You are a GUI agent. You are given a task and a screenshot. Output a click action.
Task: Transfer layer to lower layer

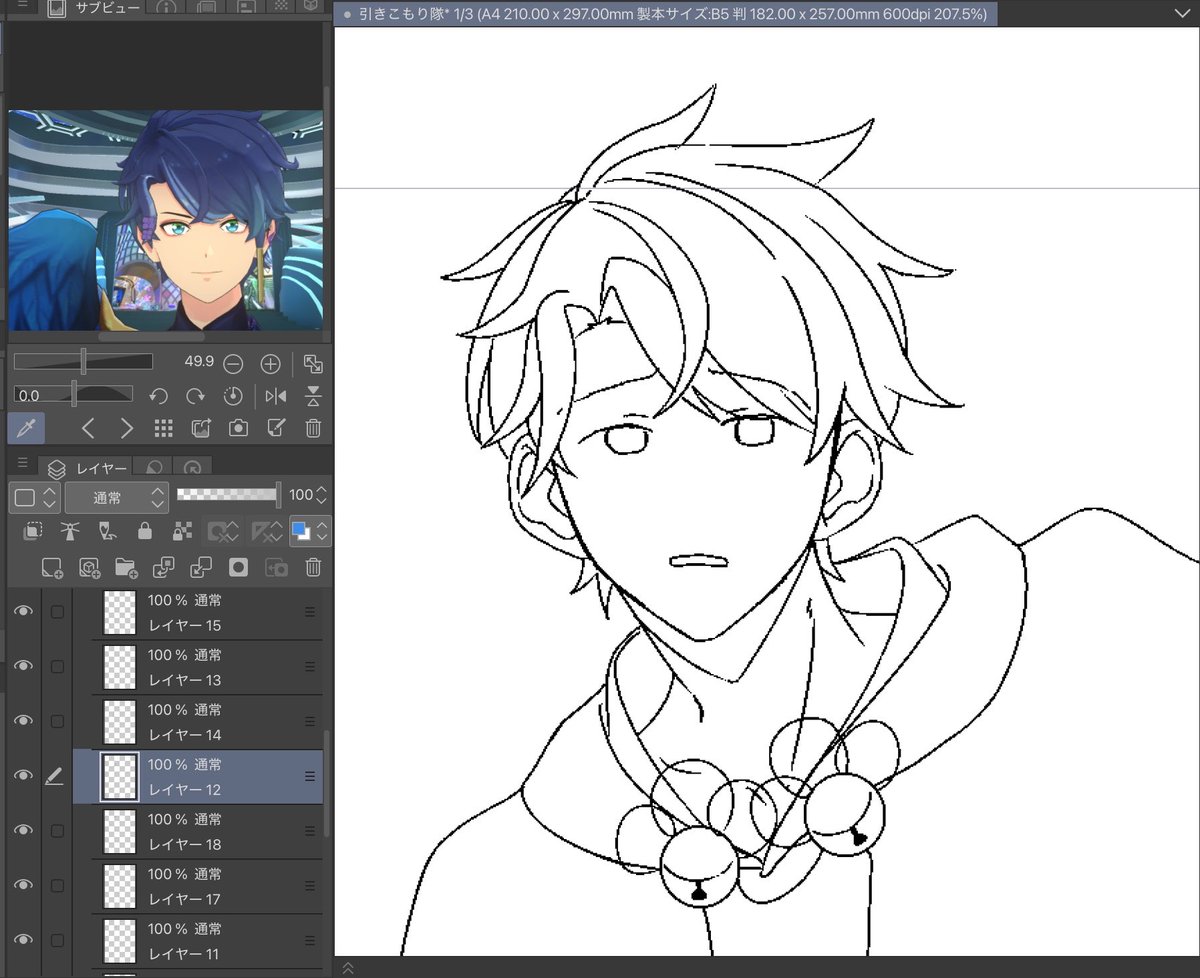pyautogui.click(x=163, y=568)
